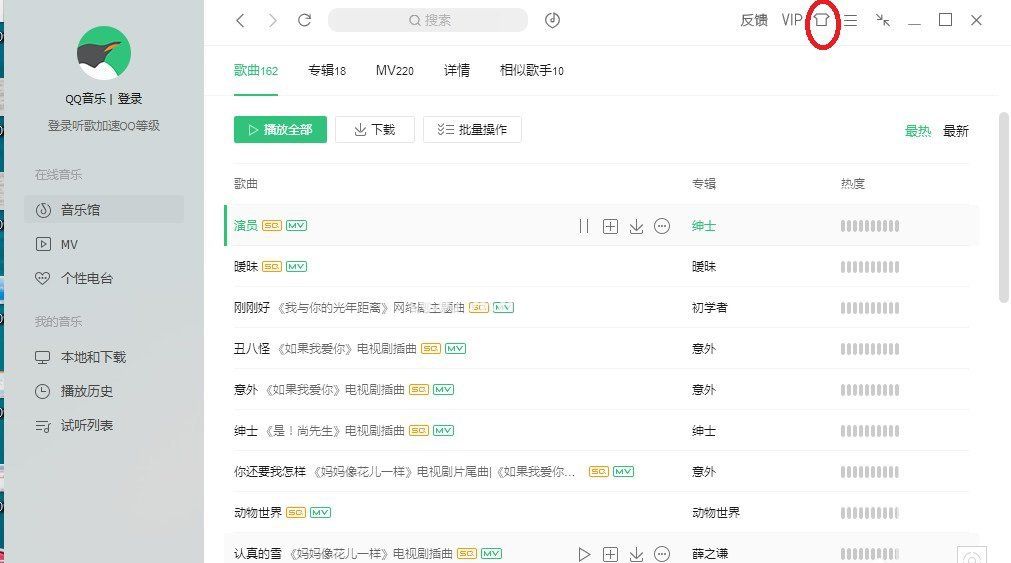Click 批量操作 button
Image resolution: width=1011 pixels, height=563 pixels.
click(472, 130)
